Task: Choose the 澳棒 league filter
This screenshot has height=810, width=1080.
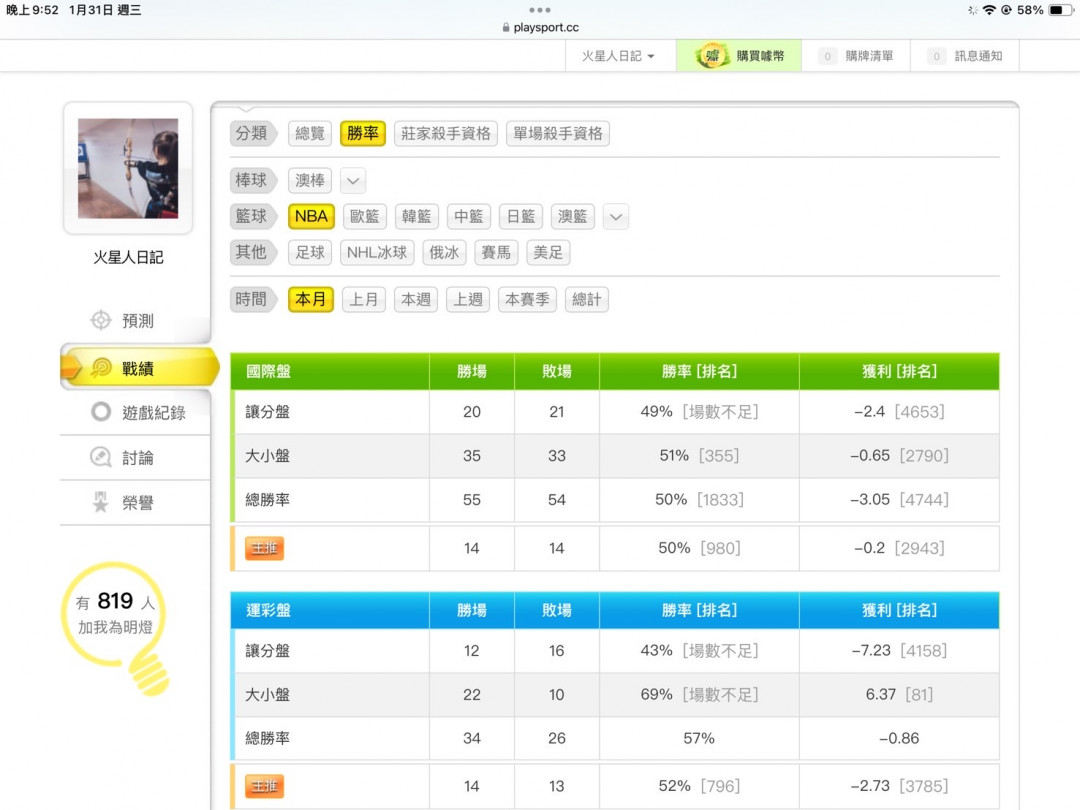Action: [x=310, y=180]
